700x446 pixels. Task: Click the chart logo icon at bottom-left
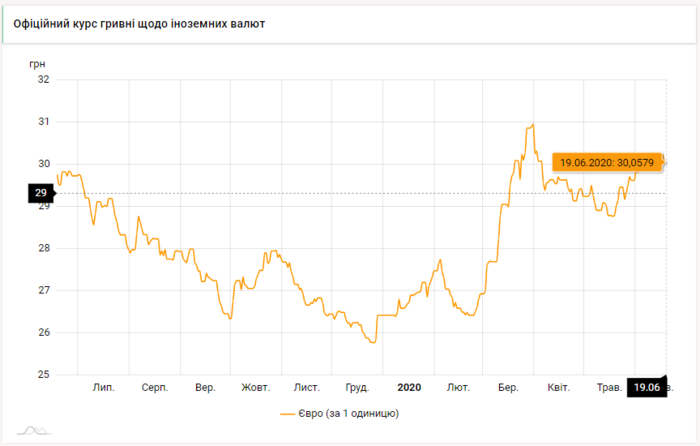(x=36, y=429)
